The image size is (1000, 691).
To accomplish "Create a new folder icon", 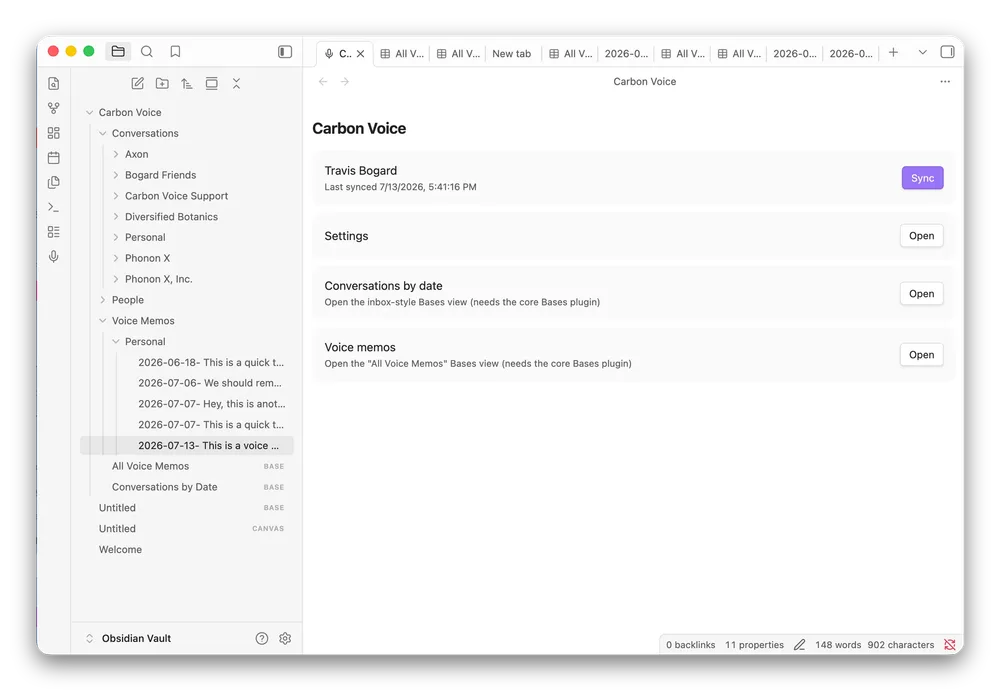I will pyautogui.click(x=163, y=84).
